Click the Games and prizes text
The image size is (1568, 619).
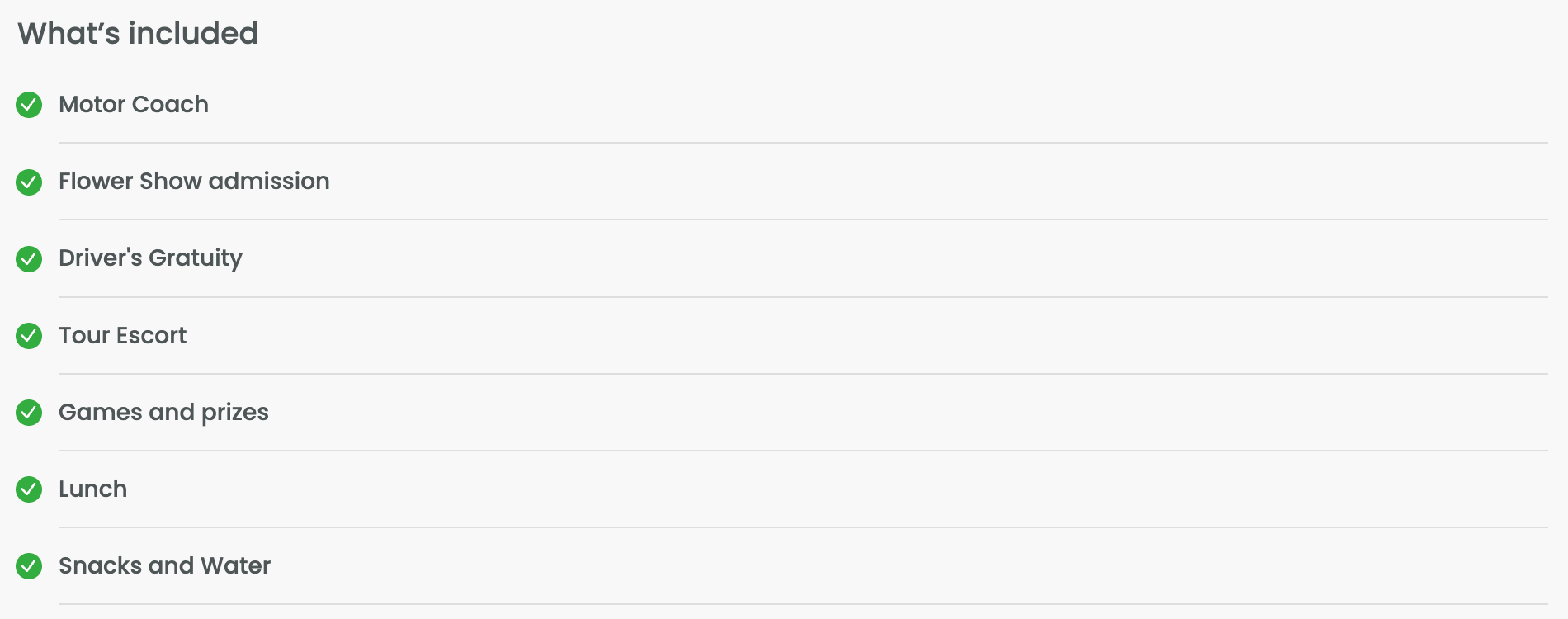click(163, 413)
